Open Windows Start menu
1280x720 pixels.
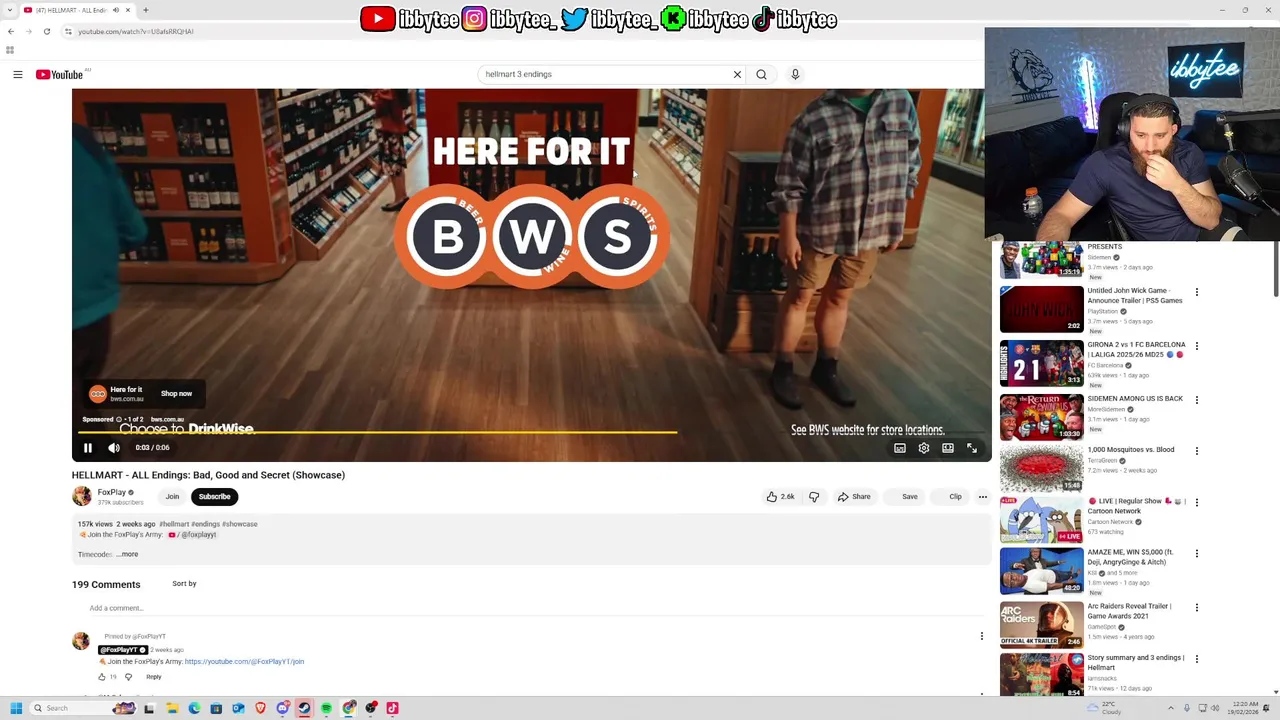tap(16, 708)
